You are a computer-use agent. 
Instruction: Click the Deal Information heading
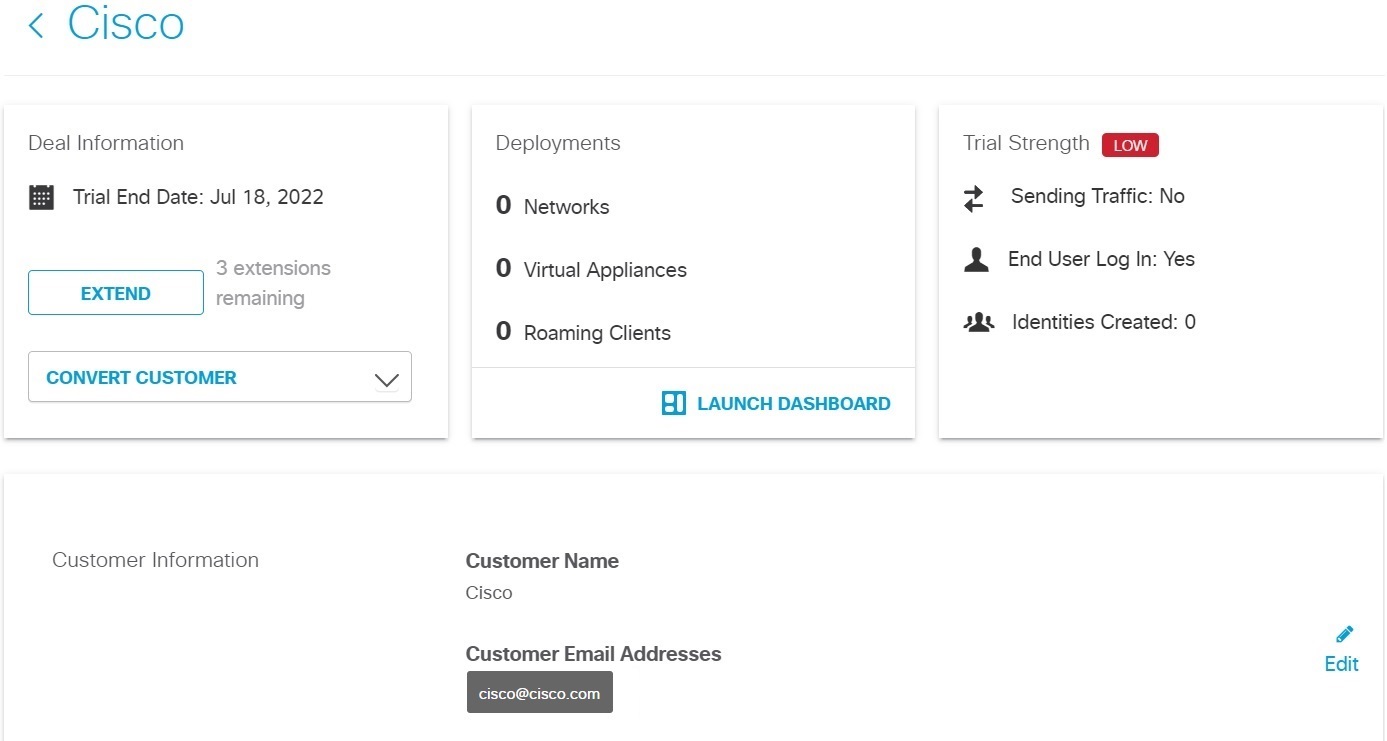[x=106, y=143]
